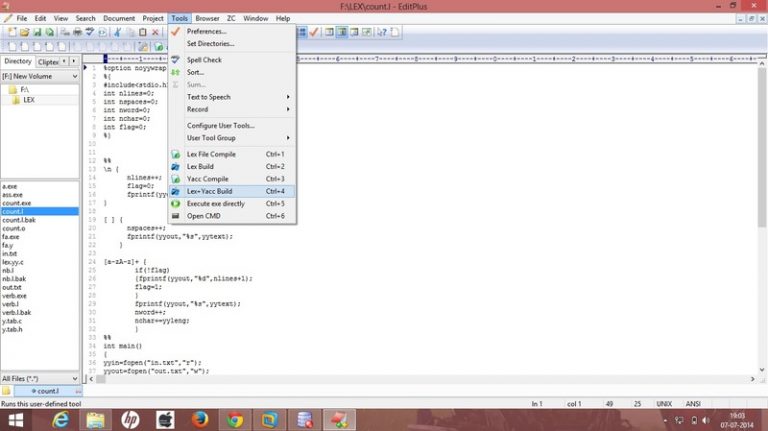Click the Print printer icon in toolbar
768x431 pixels.
click(77, 32)
